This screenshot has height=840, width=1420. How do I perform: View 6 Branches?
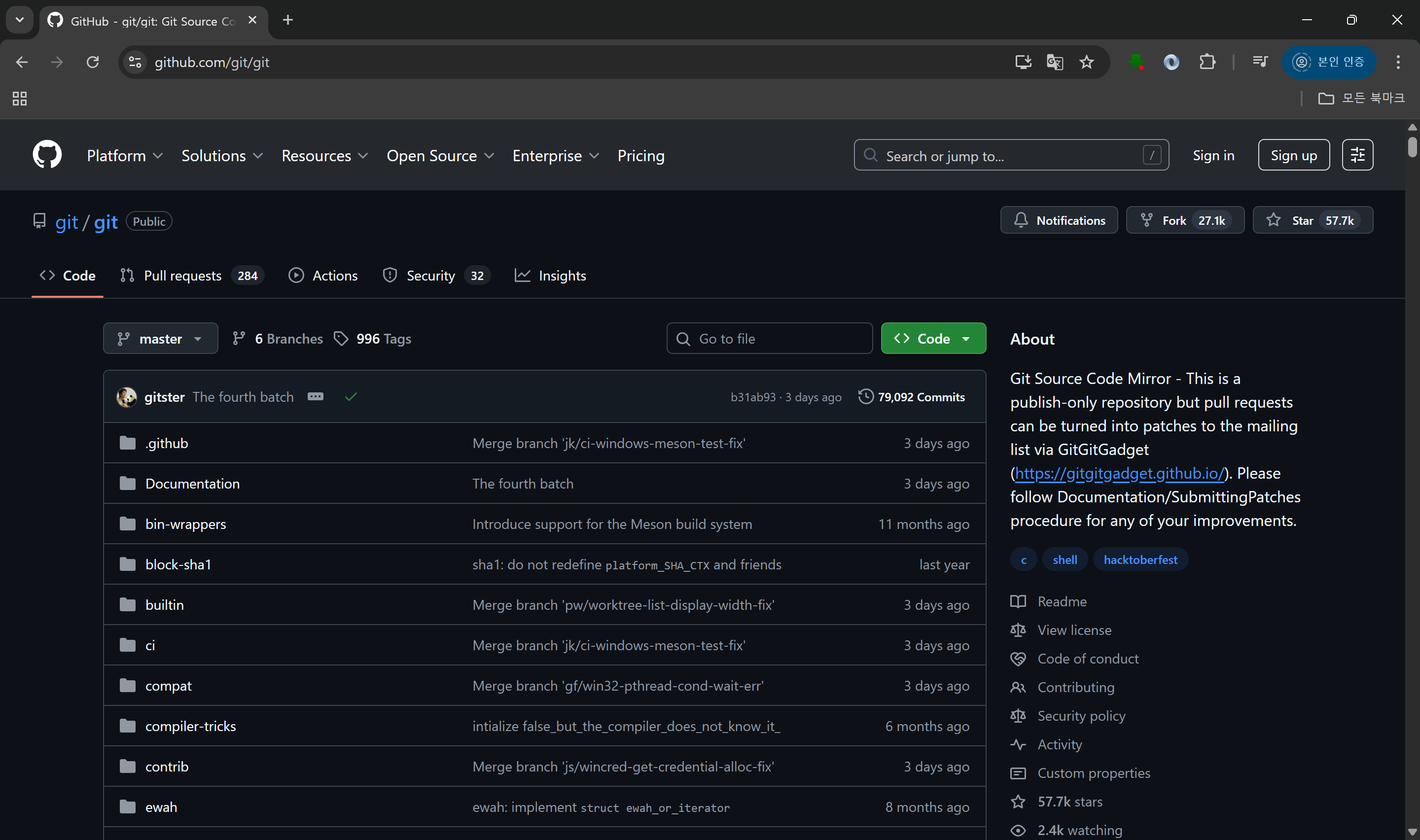[278, 339]
